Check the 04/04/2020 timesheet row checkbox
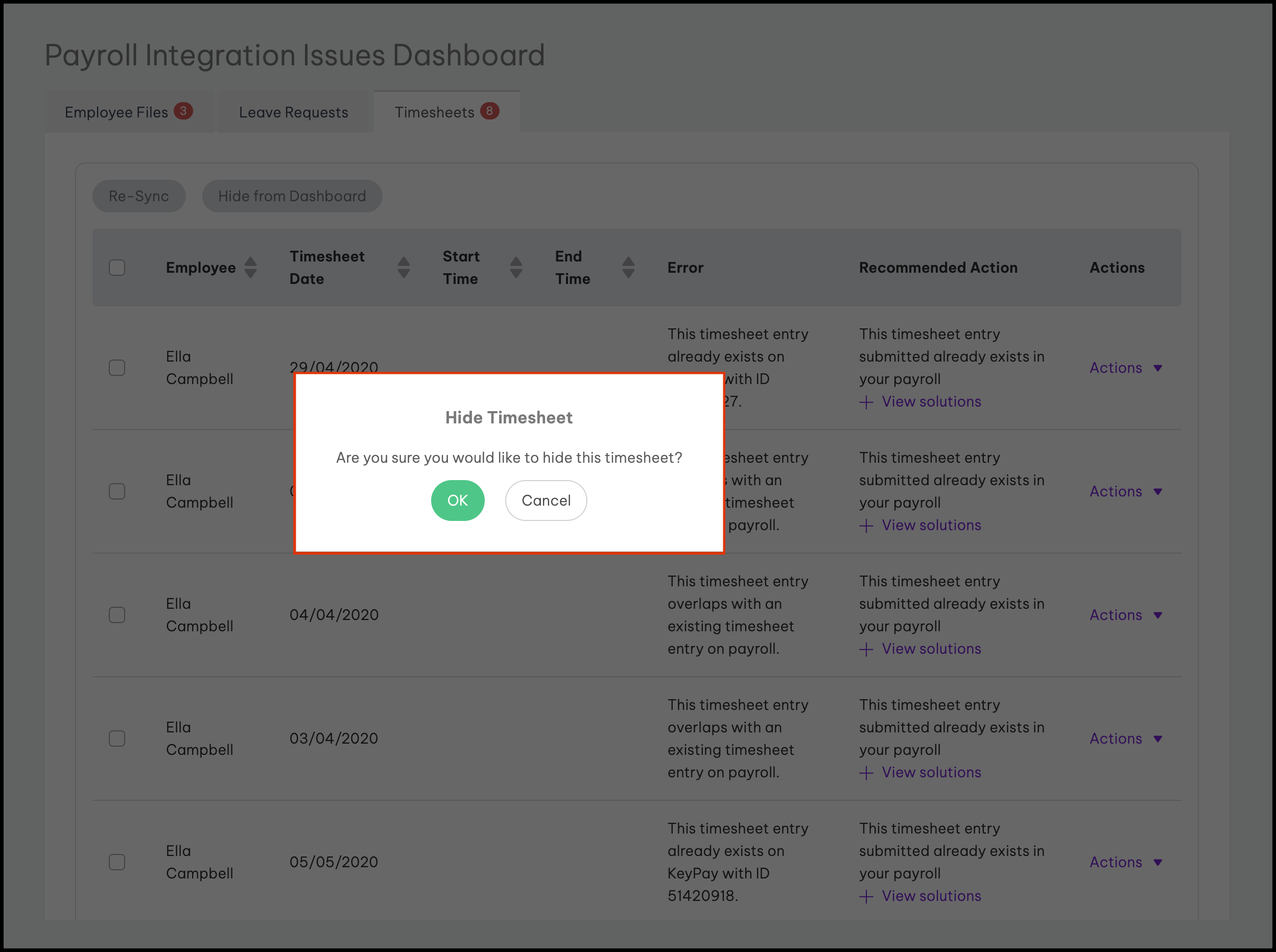 pos(117,615)
